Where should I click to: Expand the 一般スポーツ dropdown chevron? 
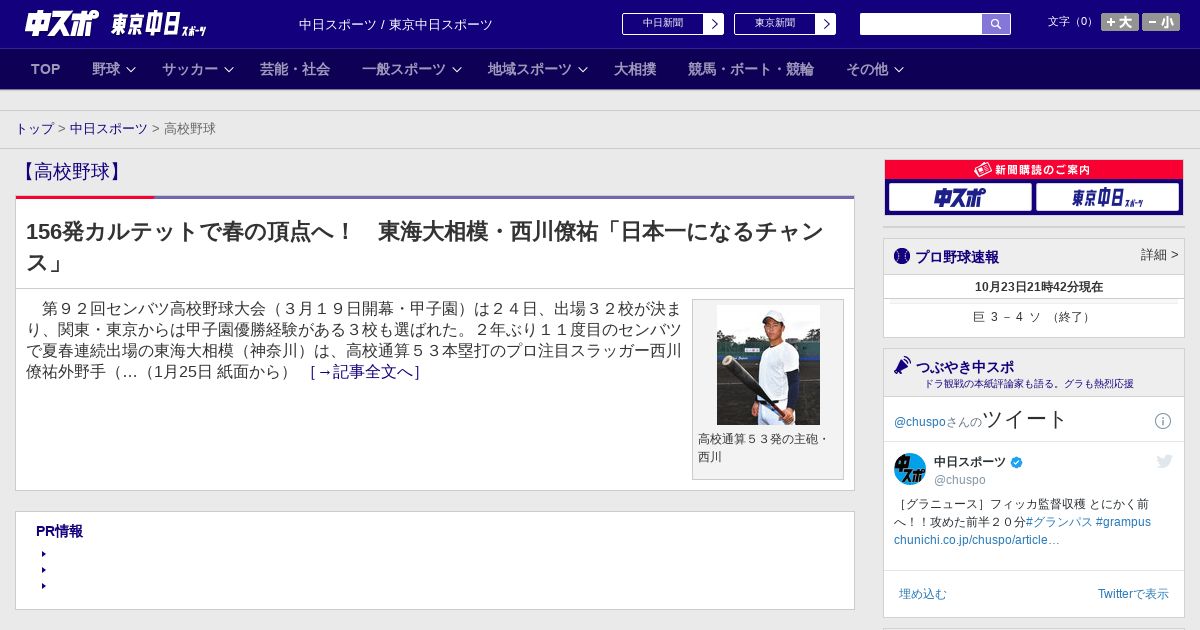(x=457, y=69)
